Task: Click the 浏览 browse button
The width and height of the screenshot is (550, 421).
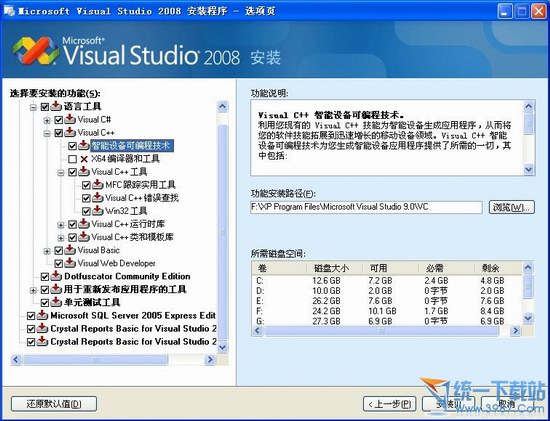Action: coord(512,207)
